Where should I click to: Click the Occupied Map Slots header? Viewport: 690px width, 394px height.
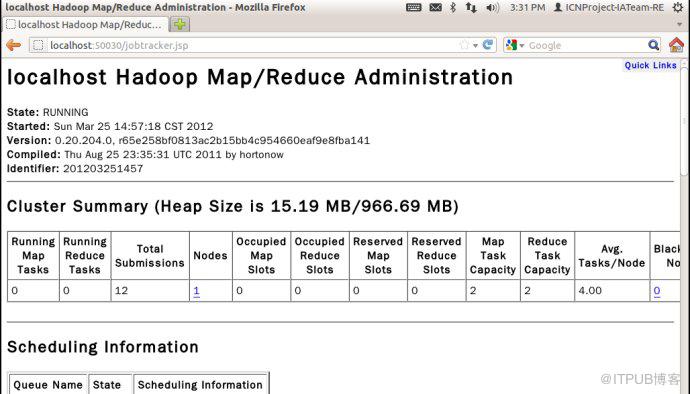261,255
